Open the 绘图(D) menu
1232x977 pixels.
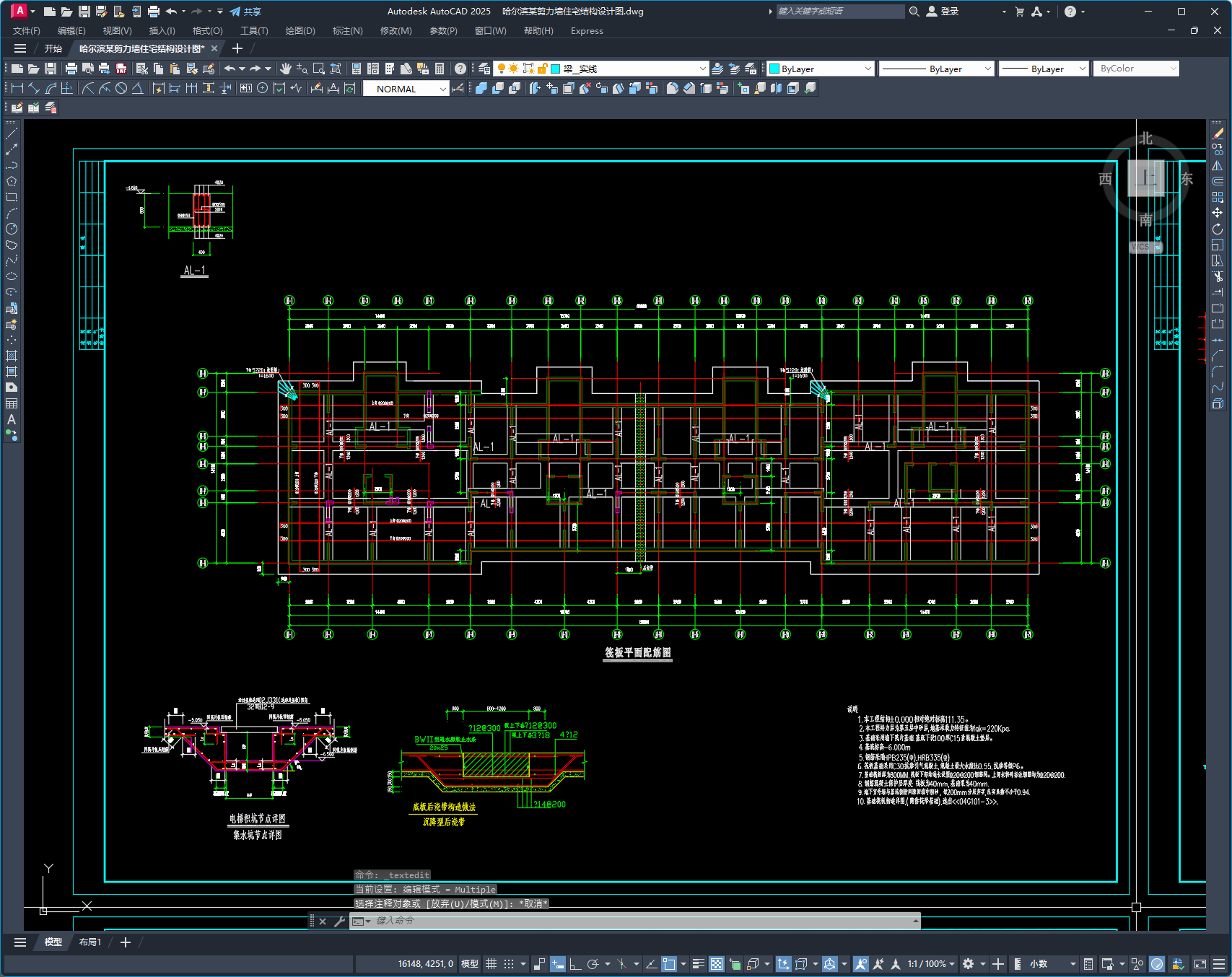(300, 31)
